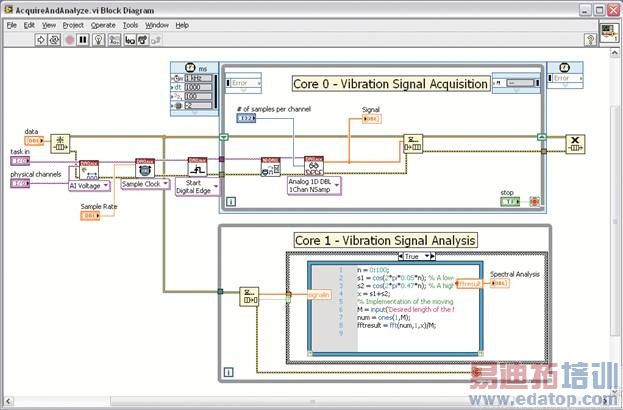Click the processor assignment -2 value
Screen dimensions: 623x410
pyautogui.click(x=198, y=106)
